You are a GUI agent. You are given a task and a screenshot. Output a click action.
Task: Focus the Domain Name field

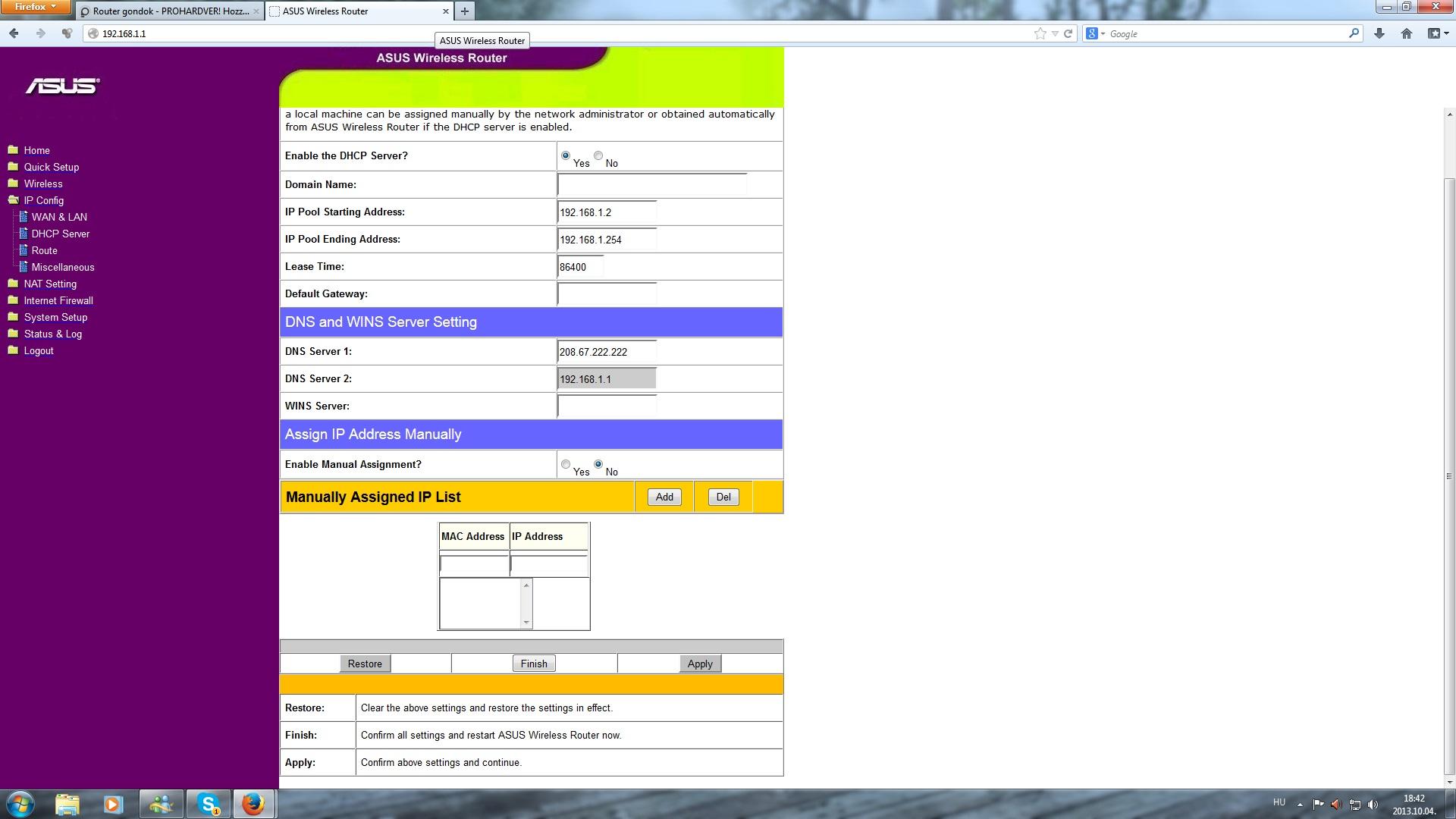point(652,184)
